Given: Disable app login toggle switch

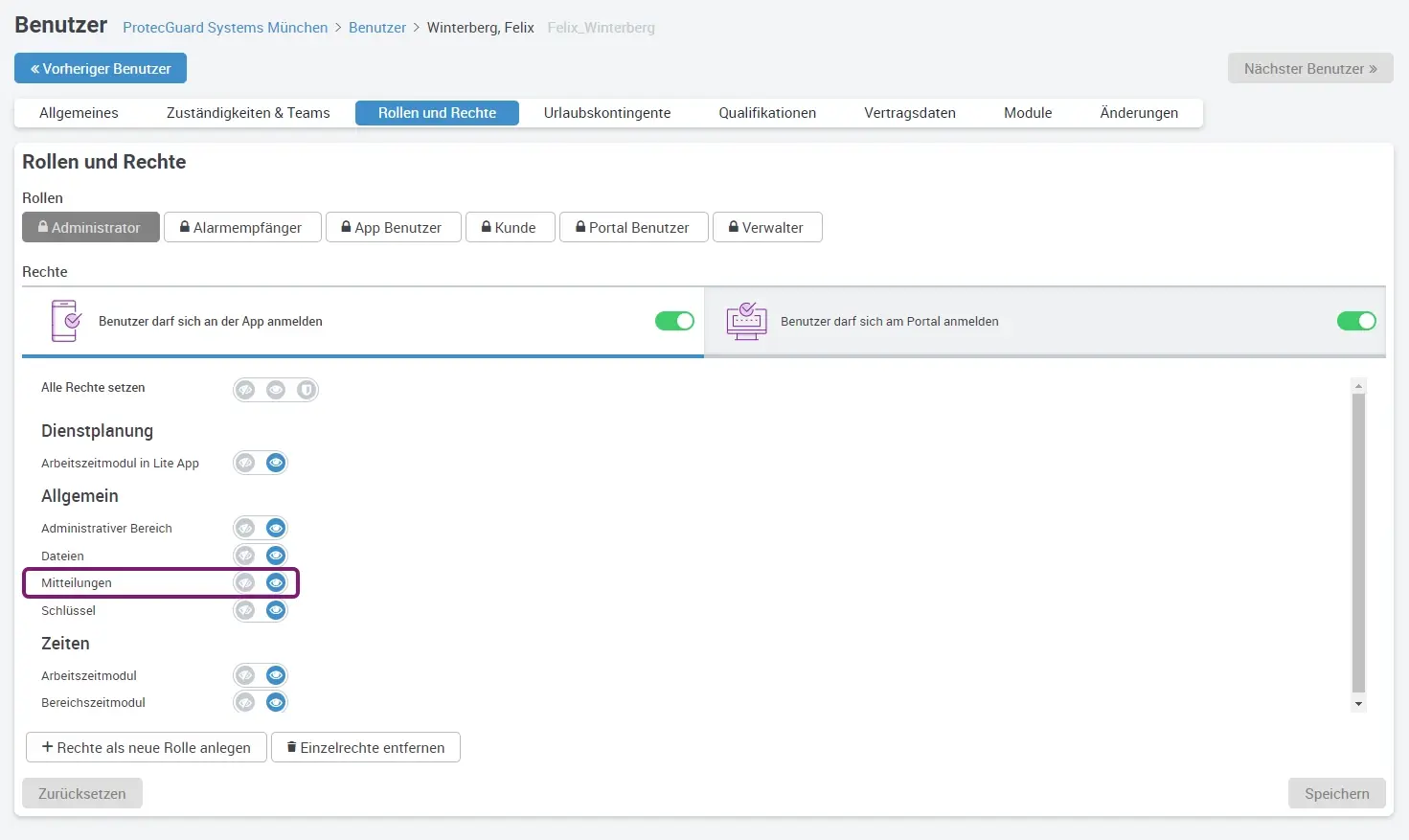Looking at the screenshot, I should 674,321.
